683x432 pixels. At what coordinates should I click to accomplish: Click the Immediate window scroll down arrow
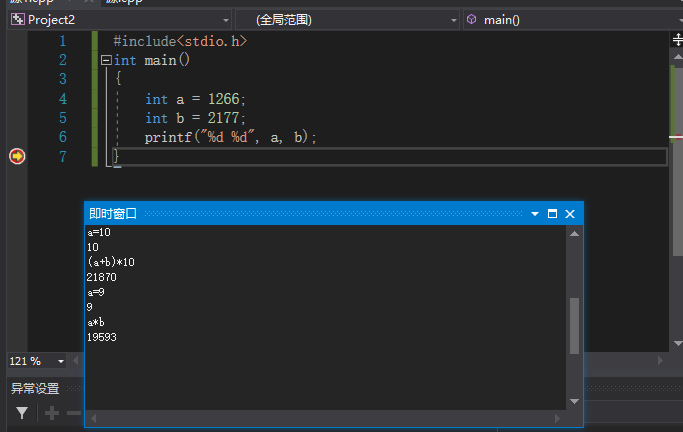click(x=575, y=401)
